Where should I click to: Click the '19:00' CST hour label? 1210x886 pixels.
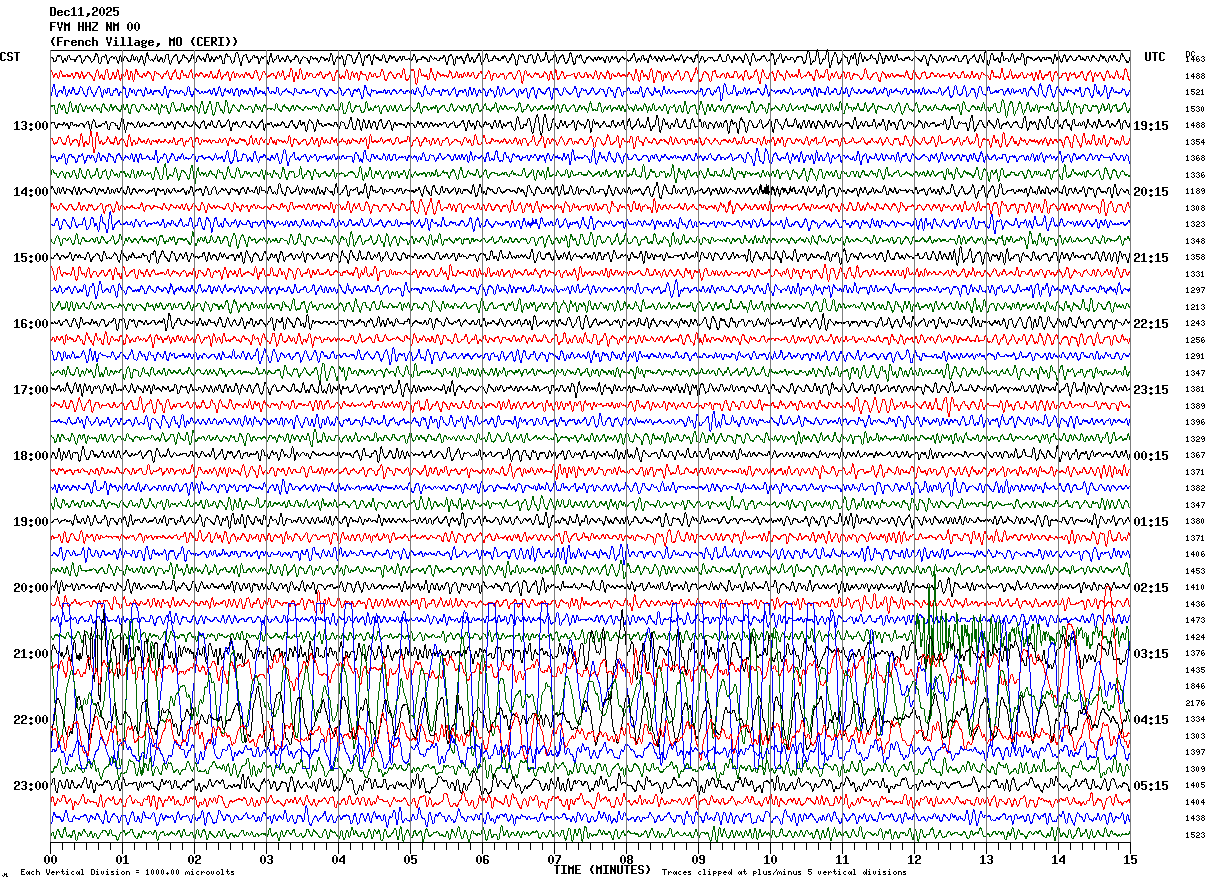pos(31,522)
